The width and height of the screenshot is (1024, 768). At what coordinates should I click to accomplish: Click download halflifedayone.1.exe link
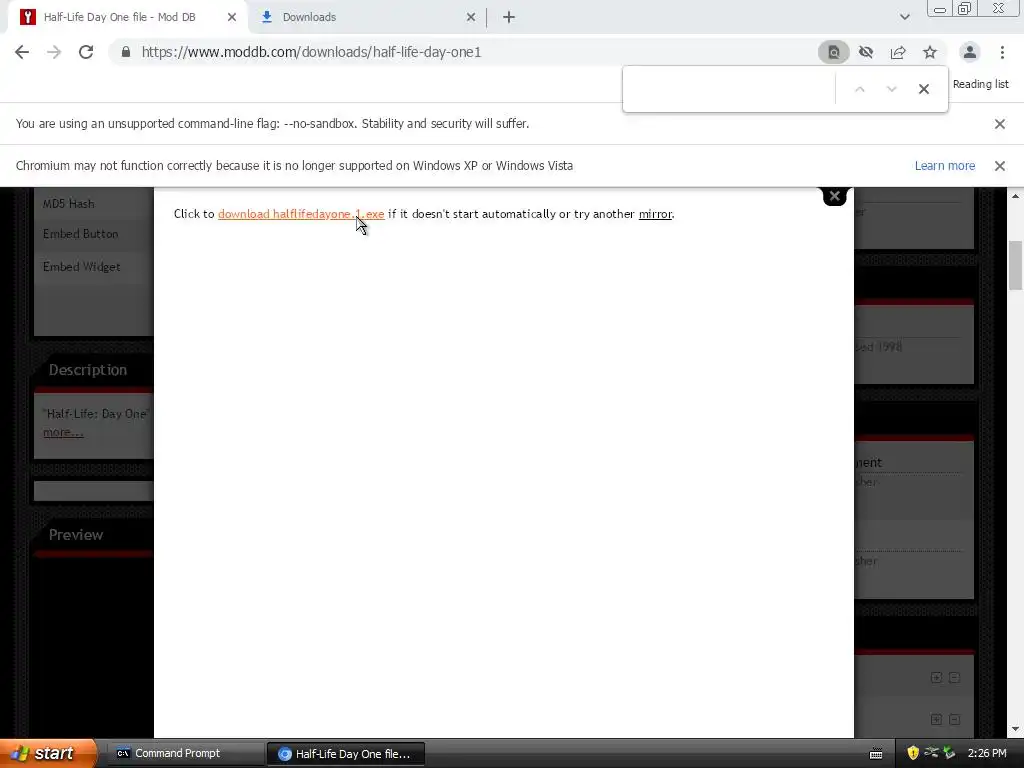pos(301,214)
